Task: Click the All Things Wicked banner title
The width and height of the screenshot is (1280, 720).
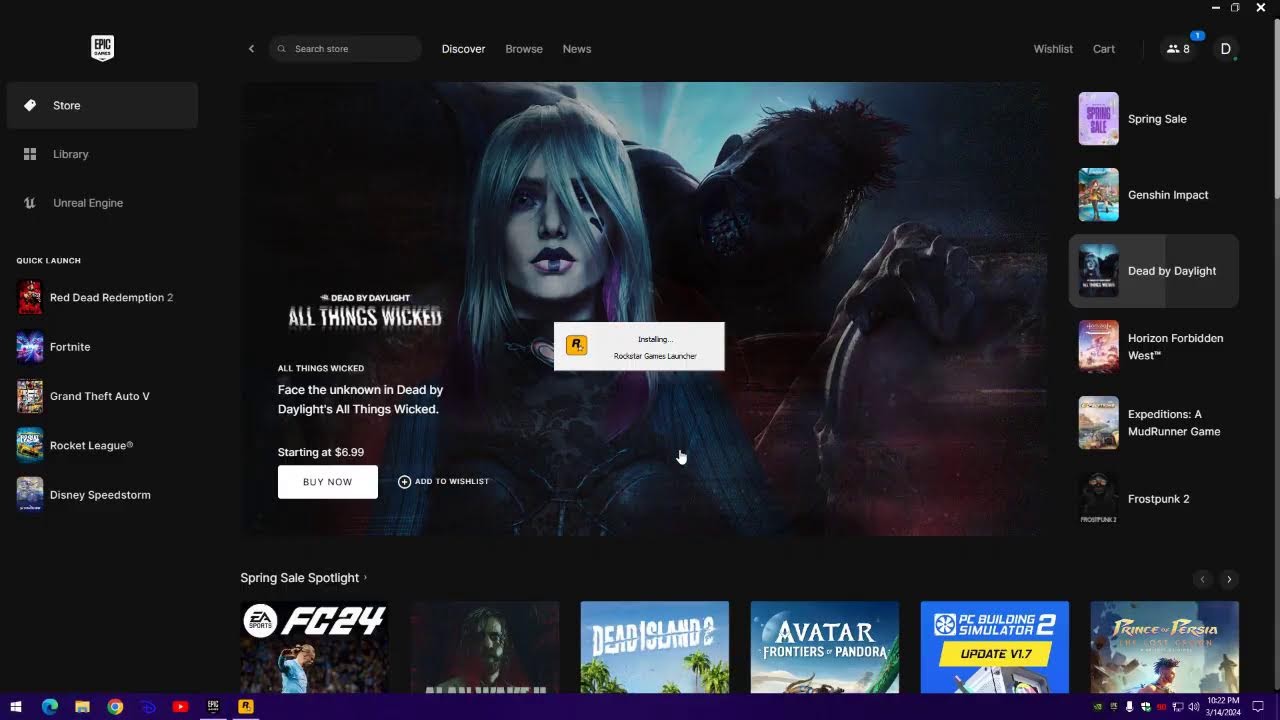Action: click(x=365, y=312)
